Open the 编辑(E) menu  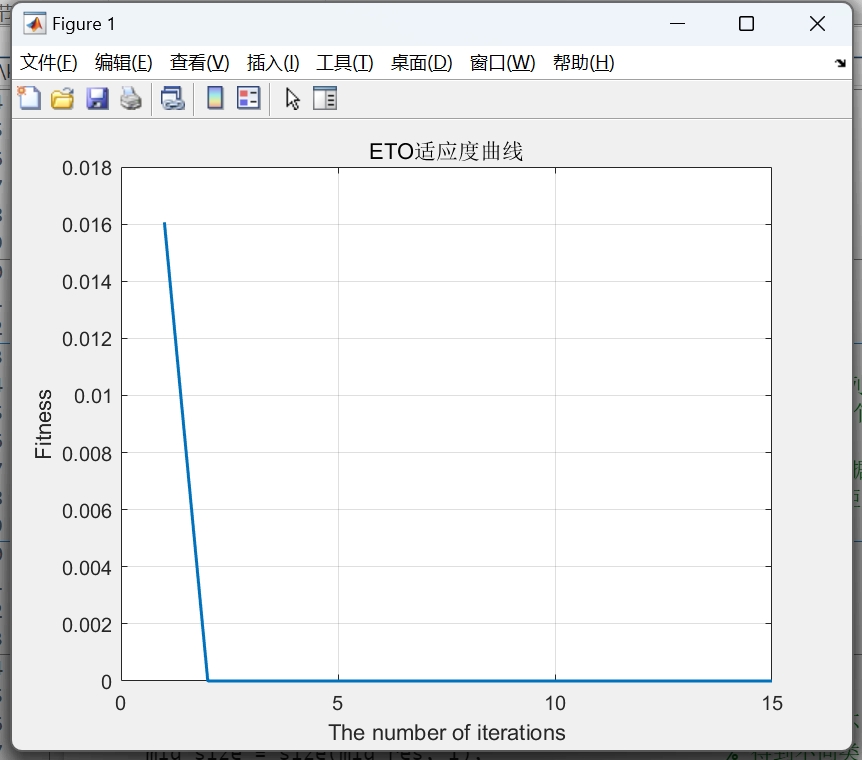tap(122, 61)
